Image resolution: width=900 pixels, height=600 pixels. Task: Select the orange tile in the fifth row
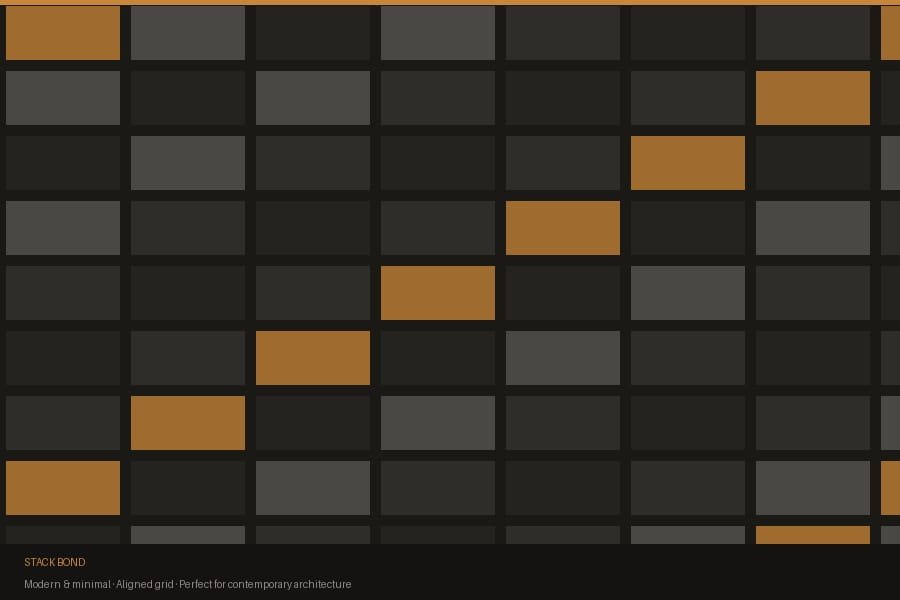pos(437,293)
